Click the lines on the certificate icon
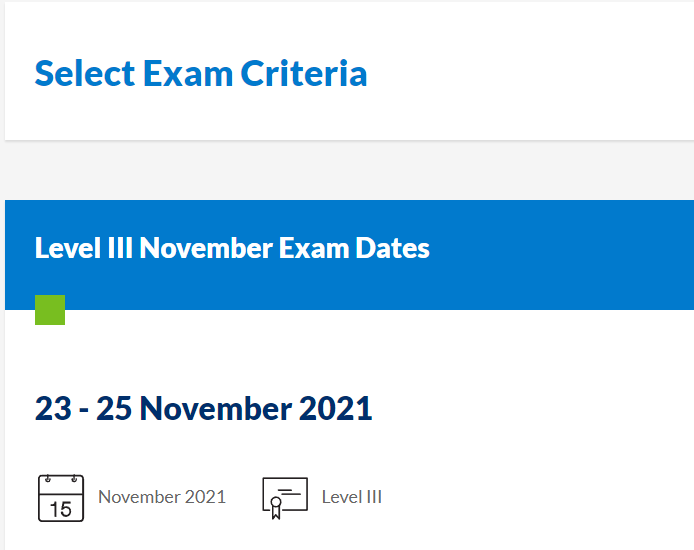Viewport: 694px width, 550px height. point(288,491)
